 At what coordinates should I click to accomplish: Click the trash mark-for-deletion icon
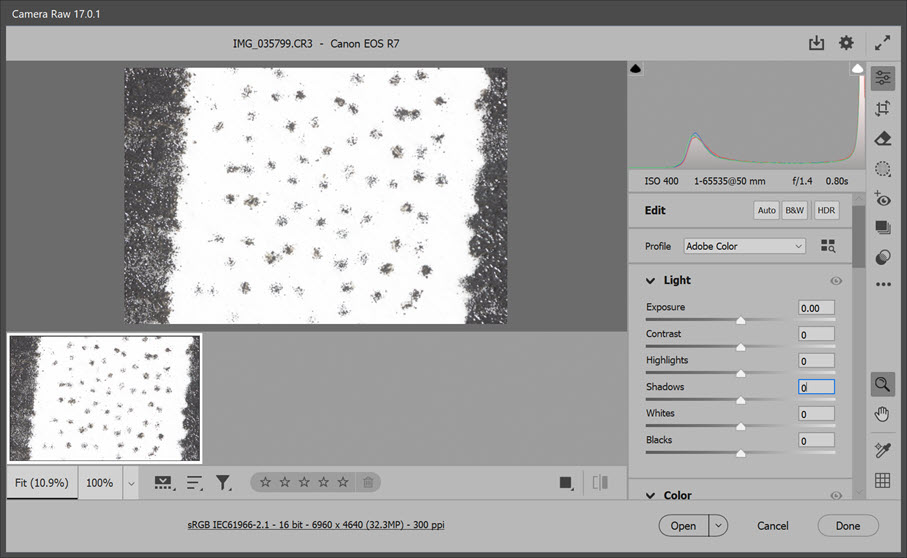click(368, 482)
